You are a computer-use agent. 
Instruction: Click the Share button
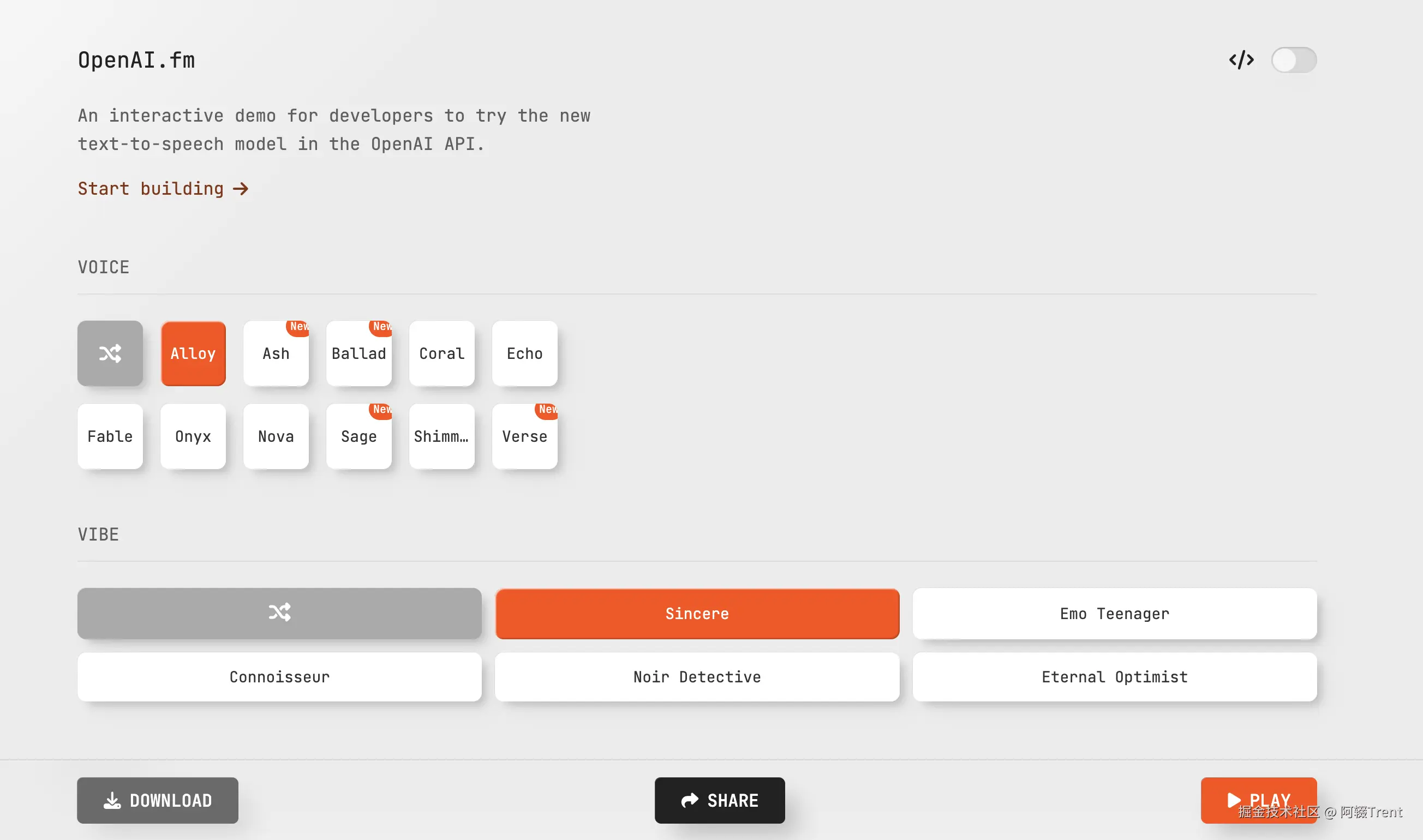(x=720, y=800)
